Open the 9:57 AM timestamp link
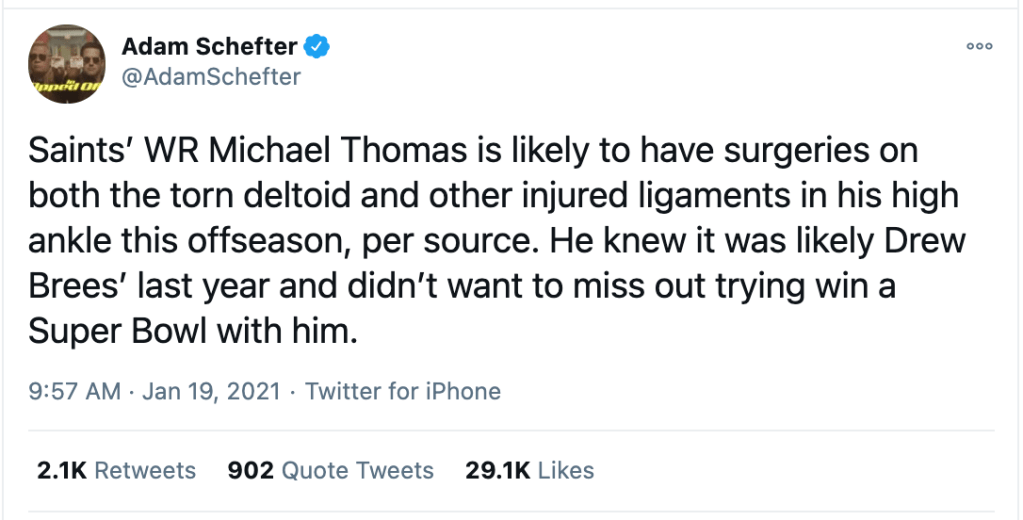The height and width of the screenshot is (520, 1023). click(x=74, y=391)
